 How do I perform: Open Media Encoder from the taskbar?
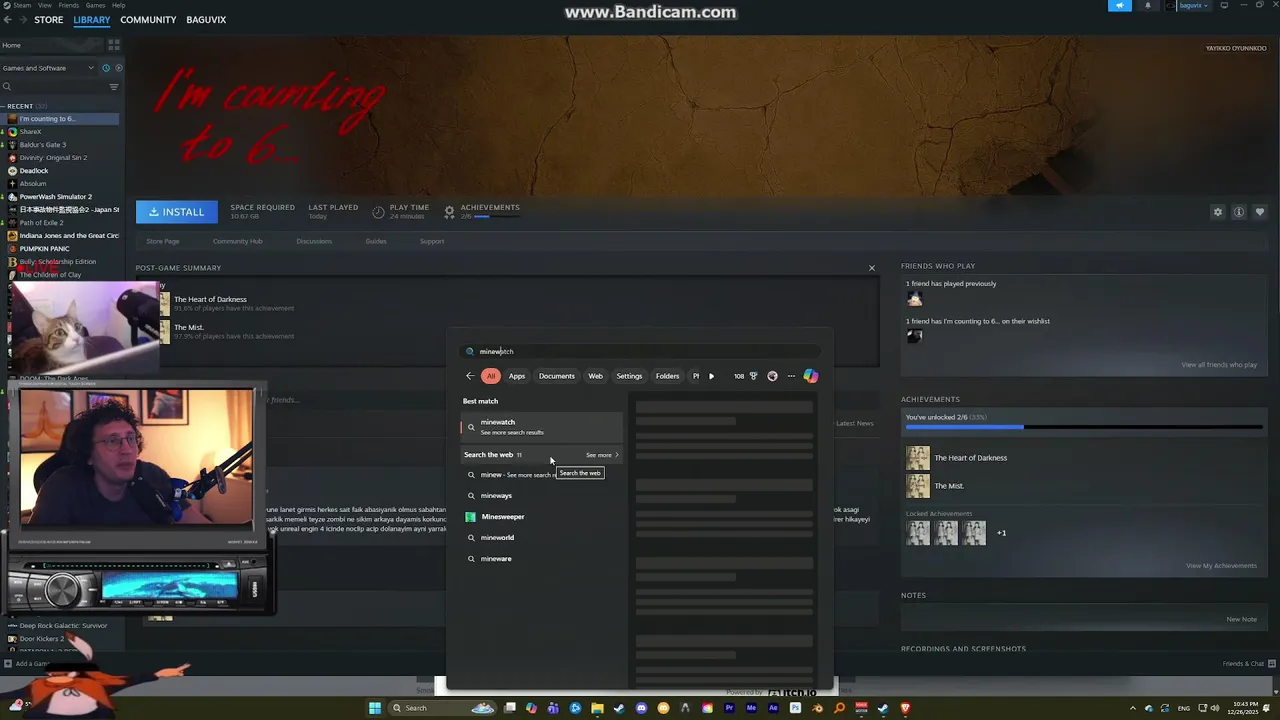(x=751, y=708)
